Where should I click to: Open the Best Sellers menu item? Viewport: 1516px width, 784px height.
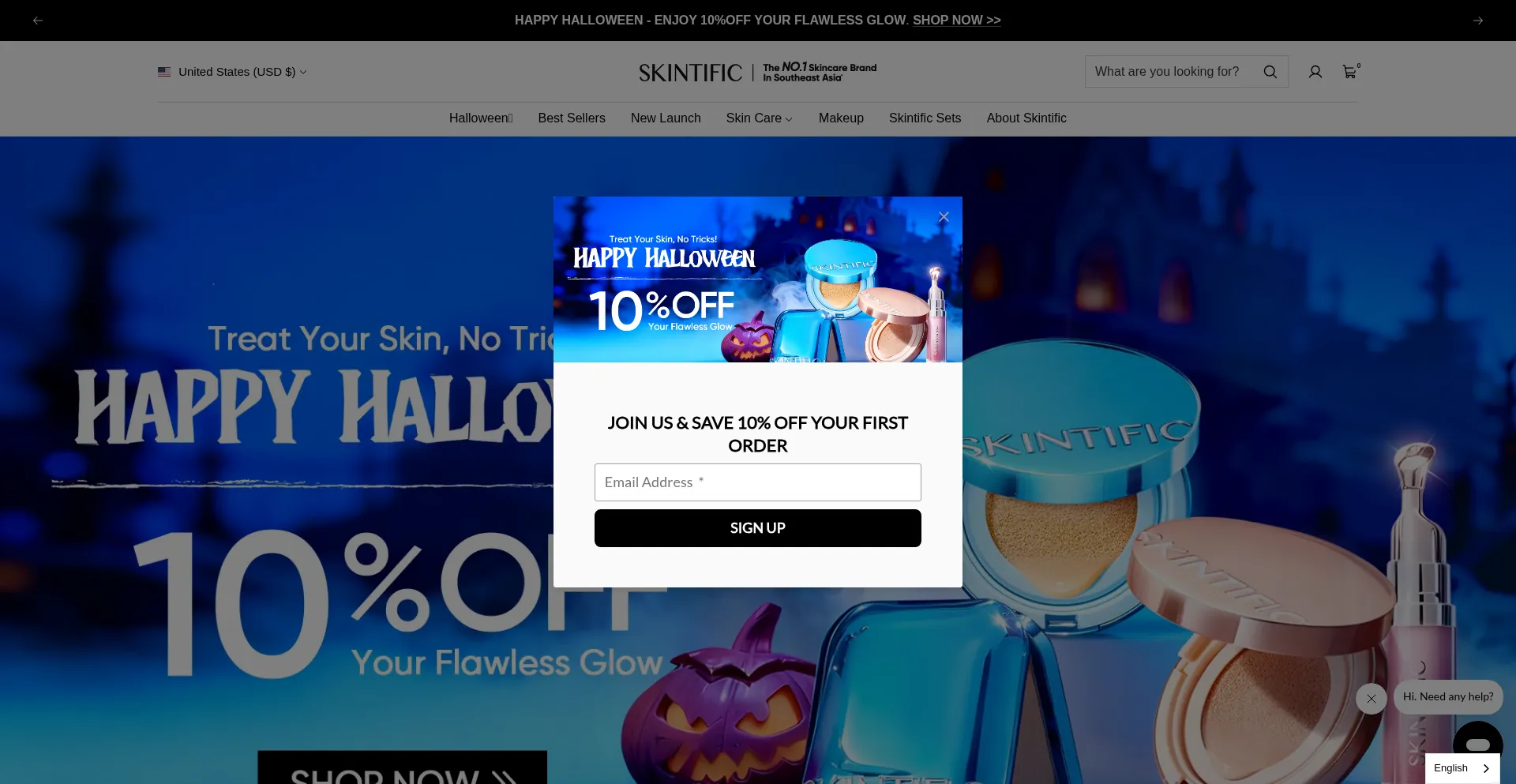click(x=572, y=118)
